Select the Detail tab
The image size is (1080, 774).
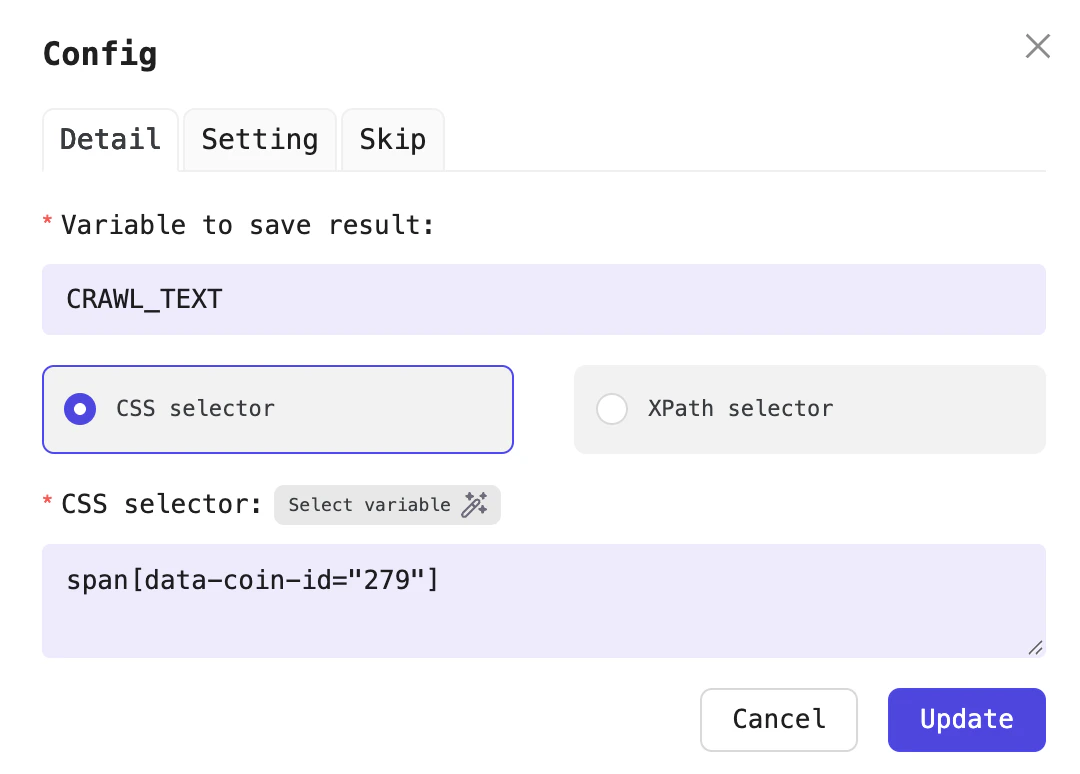pos(110,139)
